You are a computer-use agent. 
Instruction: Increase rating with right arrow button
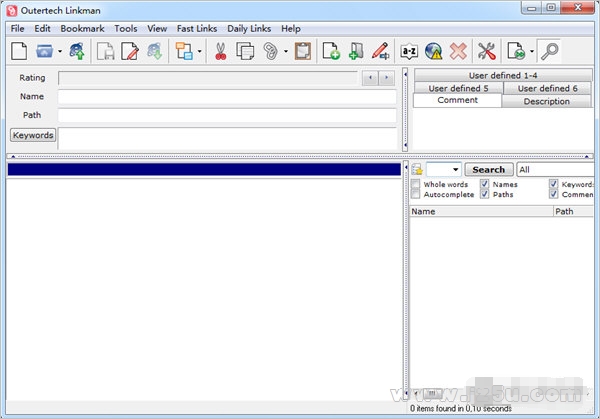[386, 78]
